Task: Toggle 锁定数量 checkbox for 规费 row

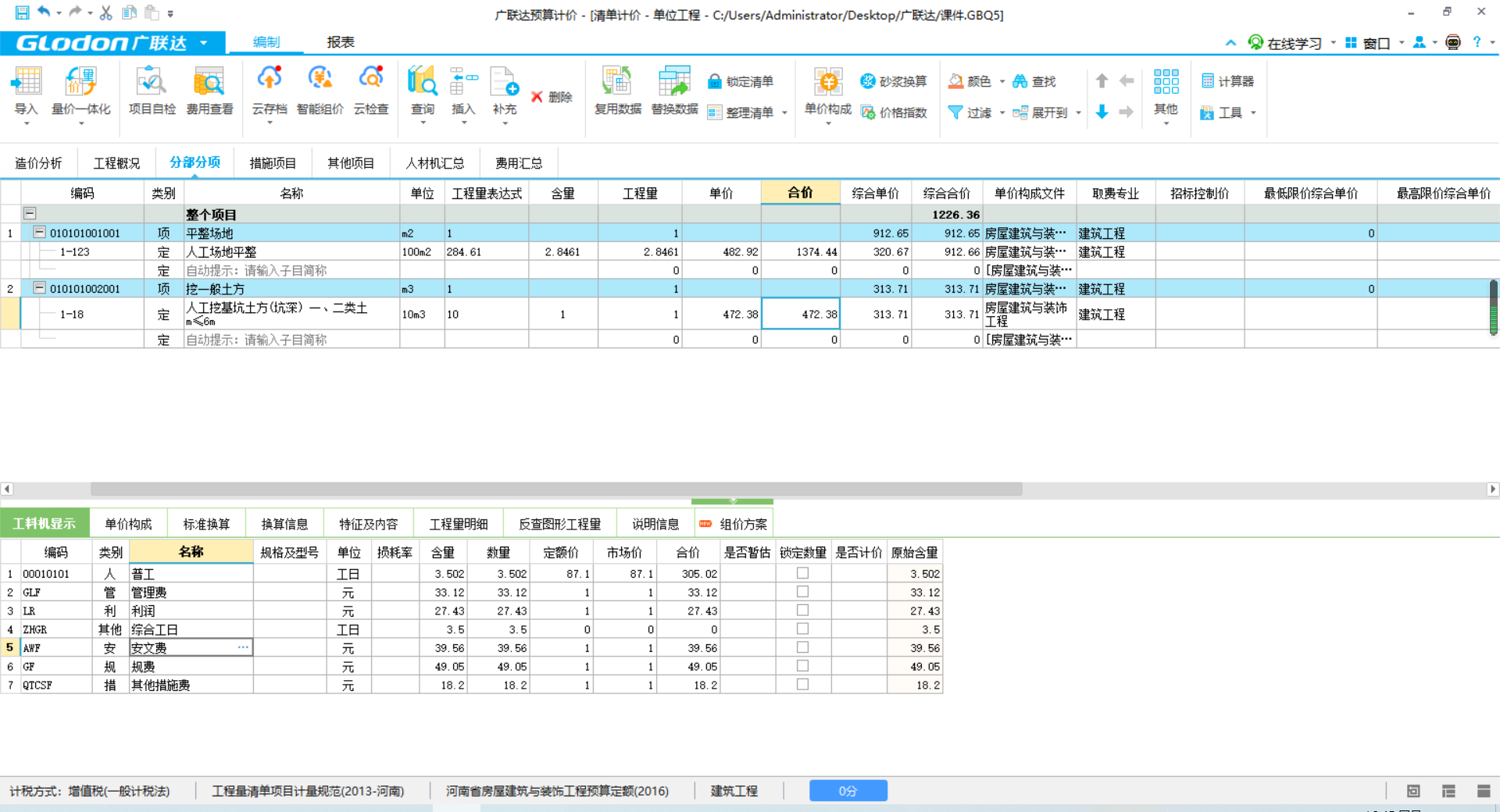Action: pos(802,666)
